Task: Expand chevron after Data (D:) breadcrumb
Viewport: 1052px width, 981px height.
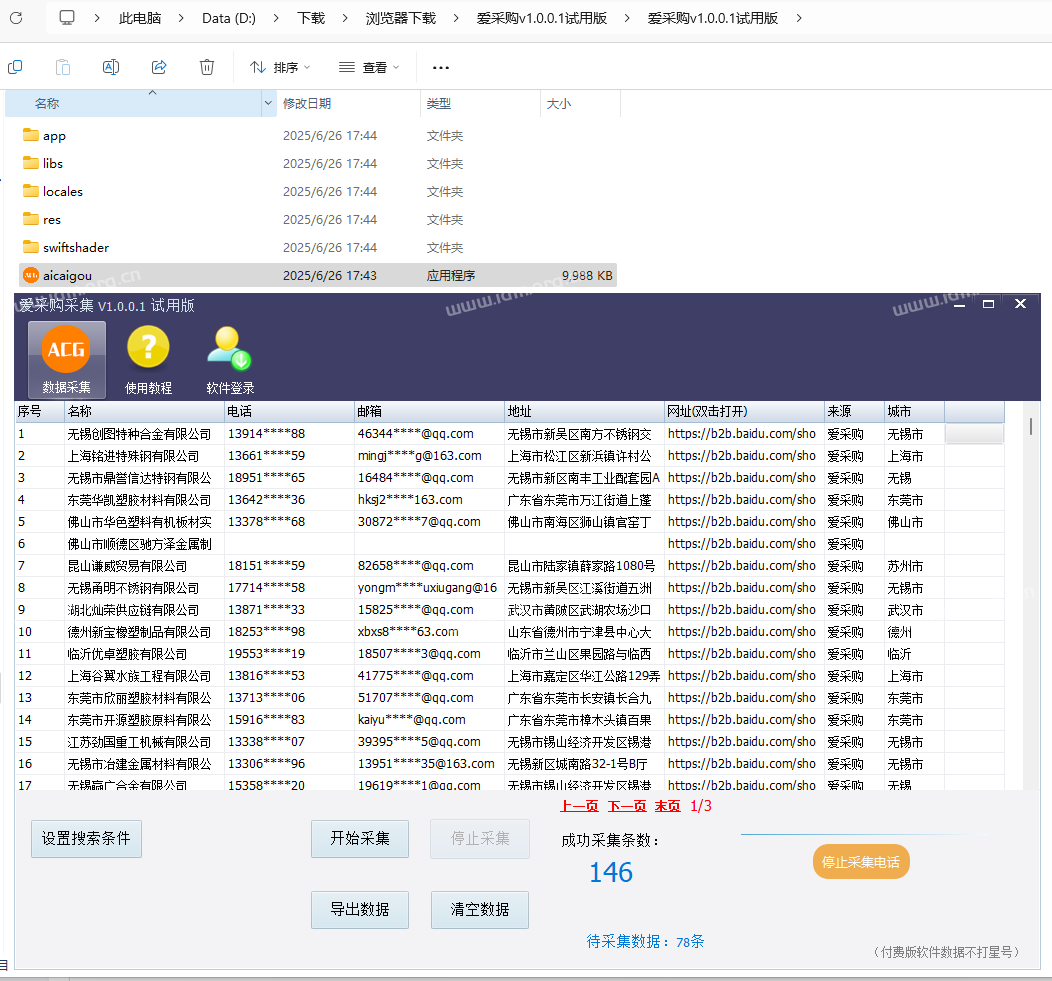Action: point(276,18)
